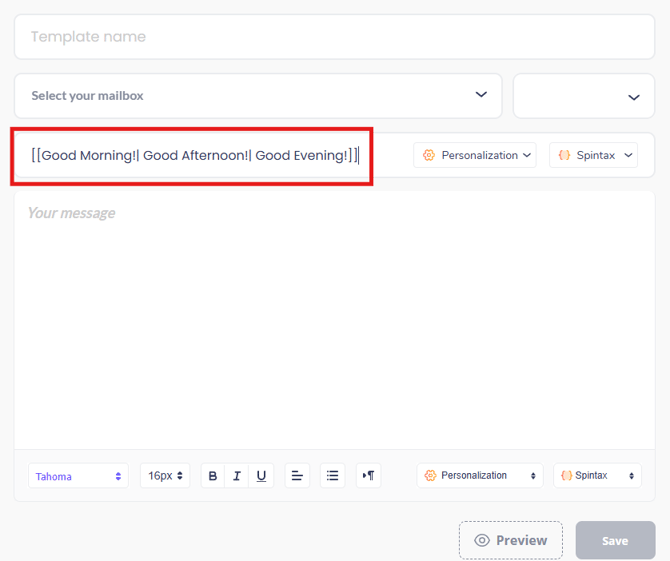The height and width of the screenshot is (561, 670).
Task: Toggle underline formatting in the editor toolbar
Action: pos(261,476)
